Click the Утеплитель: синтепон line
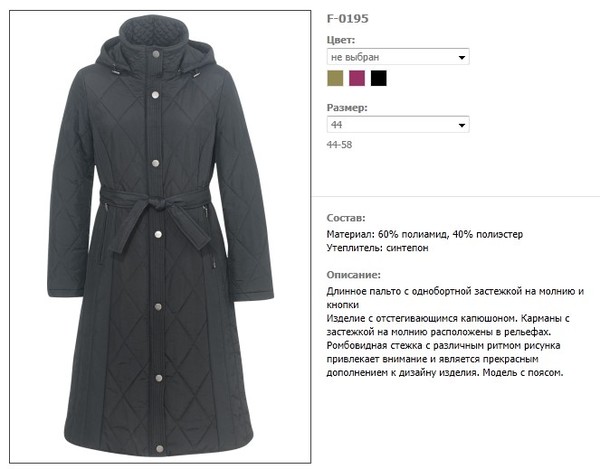600x469 pixels. click(x=377, y=248)
